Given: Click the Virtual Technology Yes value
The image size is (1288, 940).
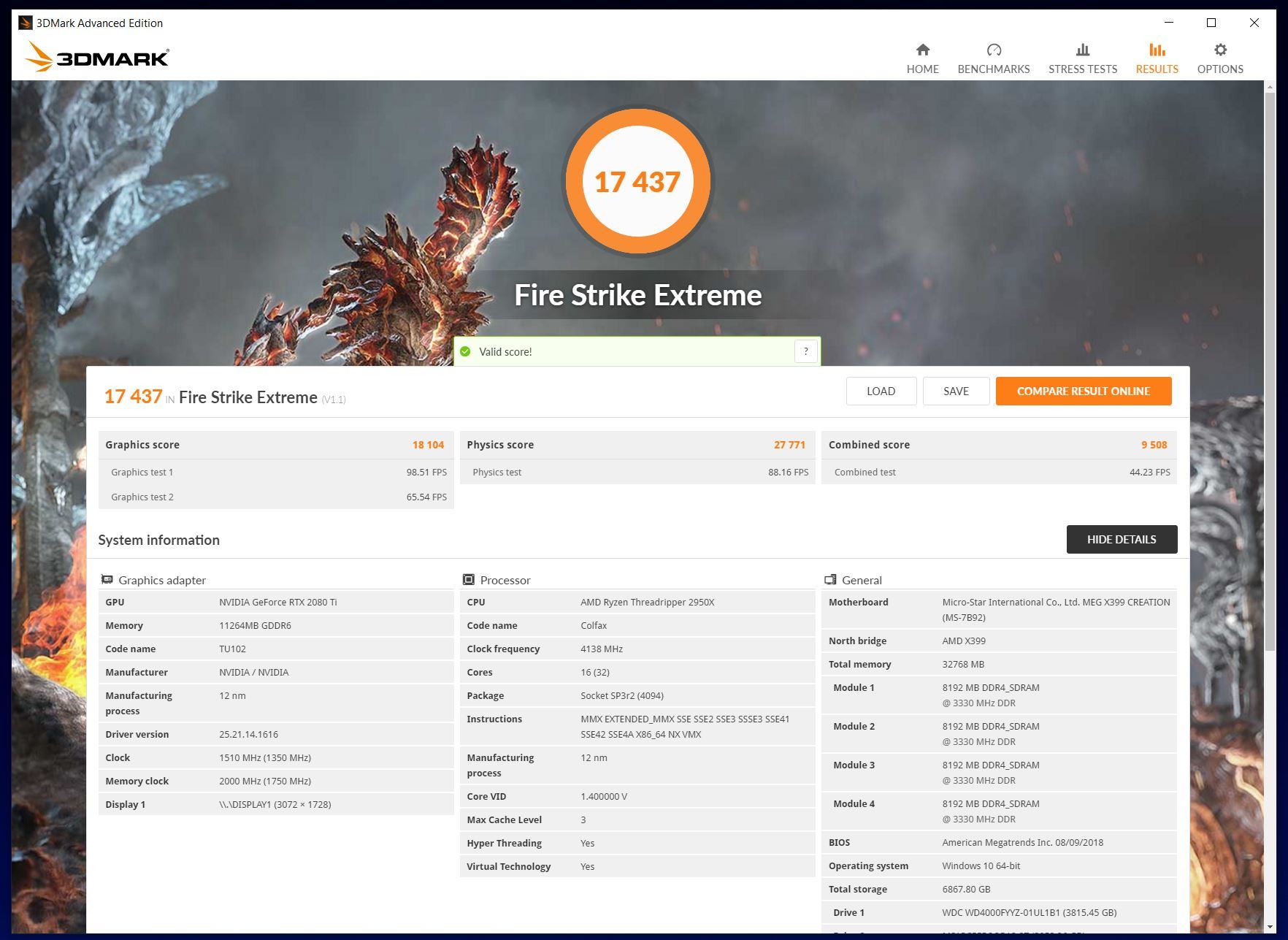Looking at the screenshot, I should pyautogui.click(x=587, y=867).
